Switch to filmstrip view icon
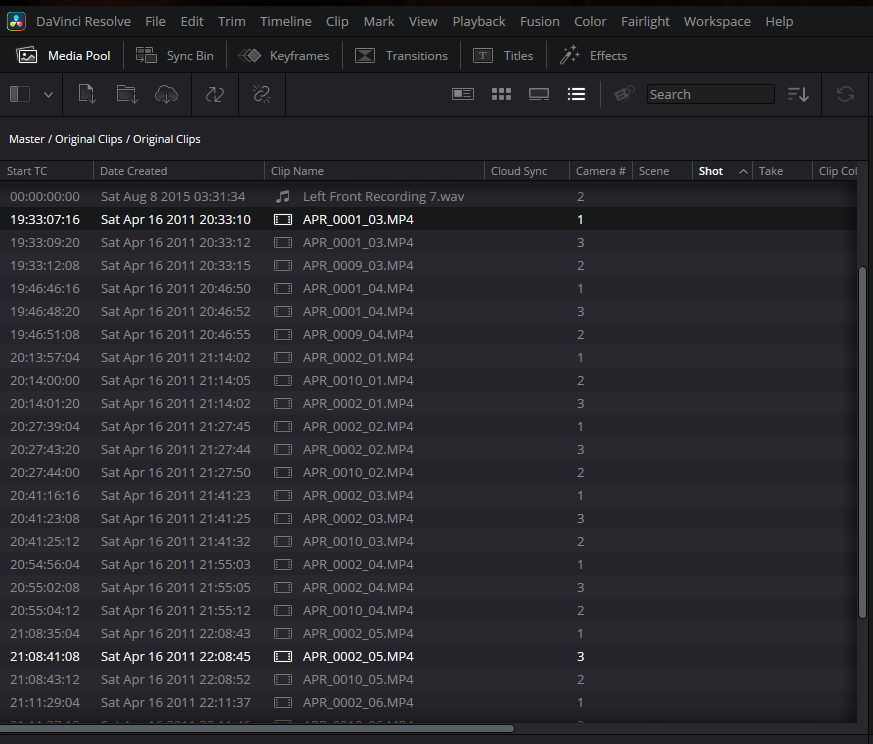This screenshot has height=744, width=873. [539, 94]
